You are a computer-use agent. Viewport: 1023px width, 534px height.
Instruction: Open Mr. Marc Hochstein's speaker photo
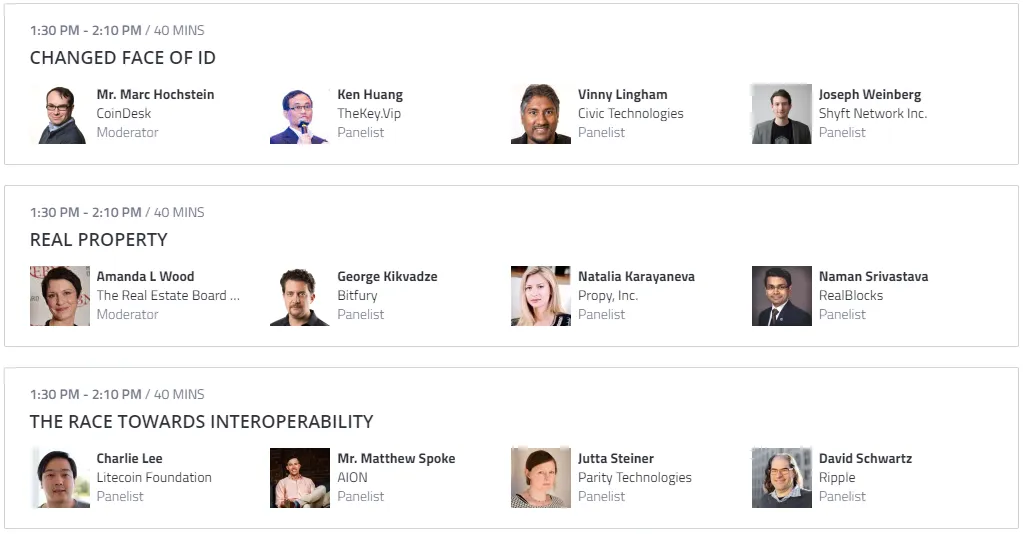click(x=59, y=114)
